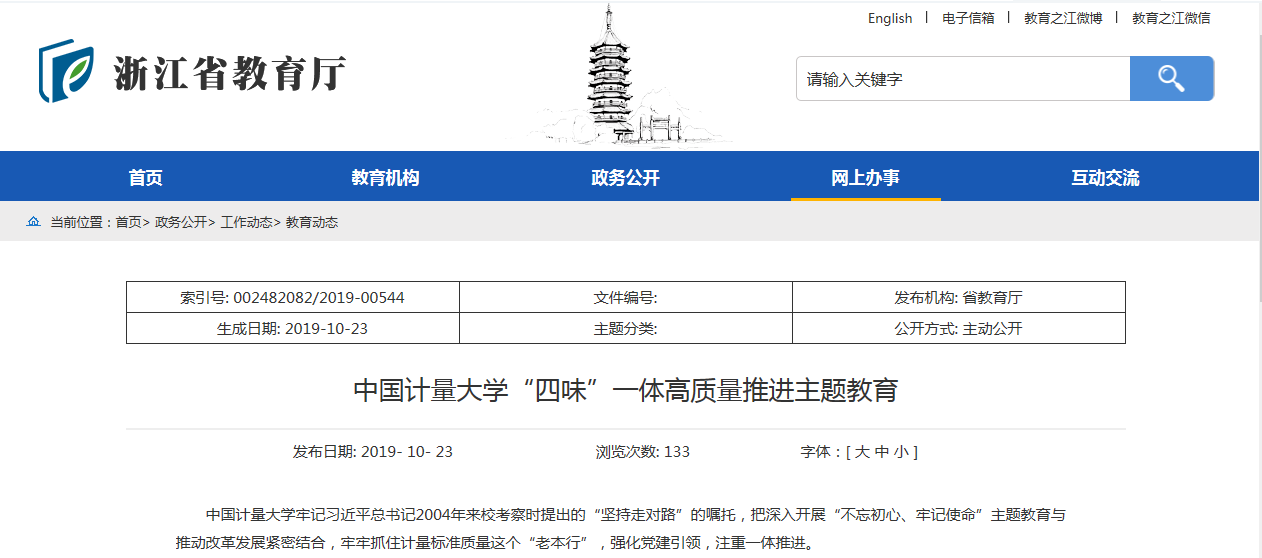
Task: Open the 教育之江微信 link
Action: point(1171,18)
